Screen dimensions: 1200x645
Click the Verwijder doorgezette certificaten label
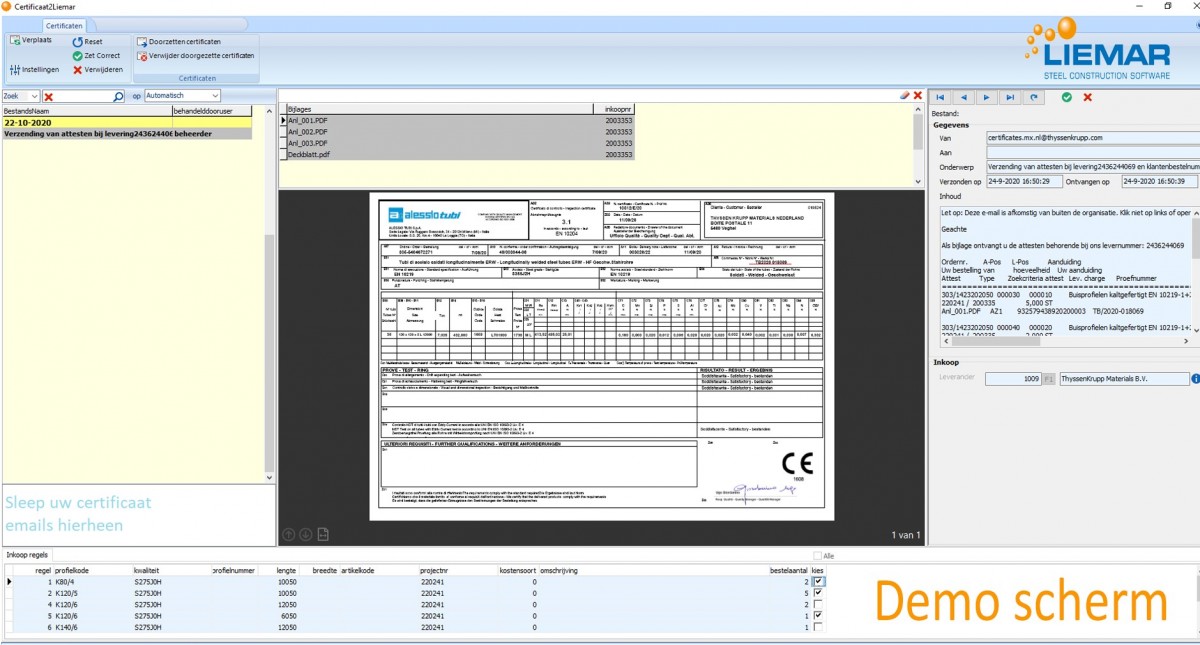[201, 56]
